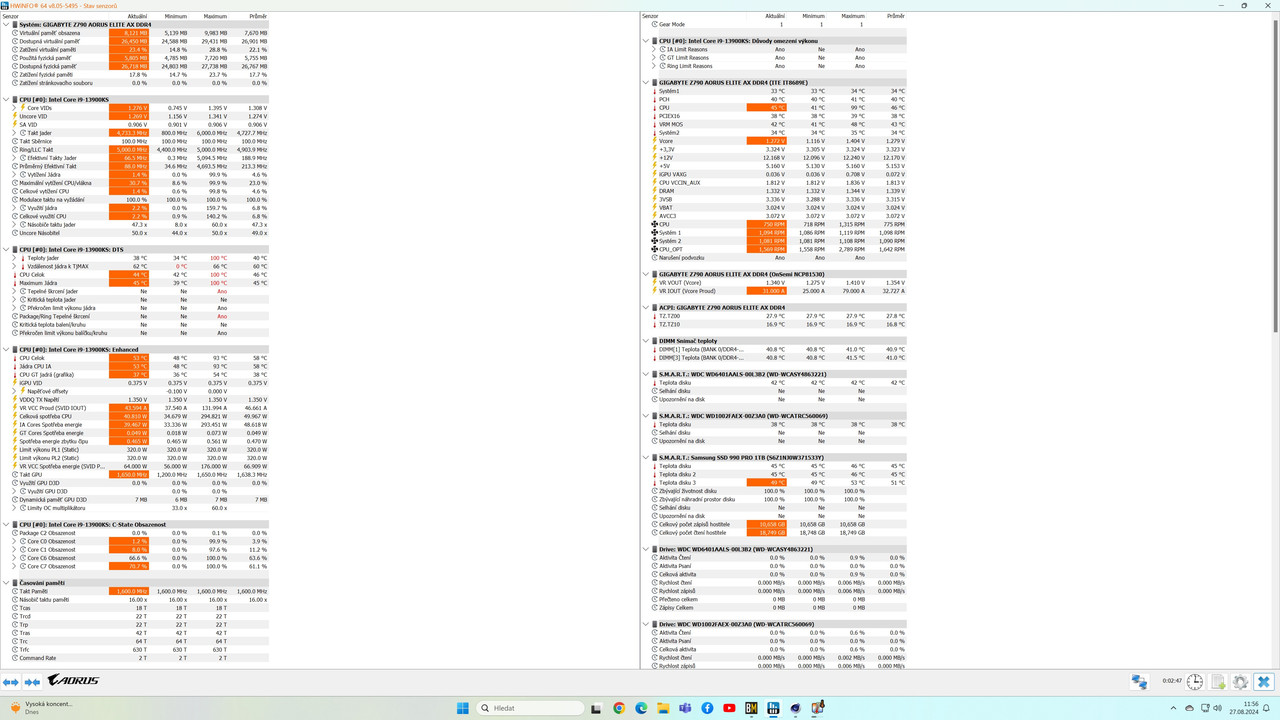Click the logging sheet with plus icon
This screenshot has width=1280, height=720.
click(1218, 682)
